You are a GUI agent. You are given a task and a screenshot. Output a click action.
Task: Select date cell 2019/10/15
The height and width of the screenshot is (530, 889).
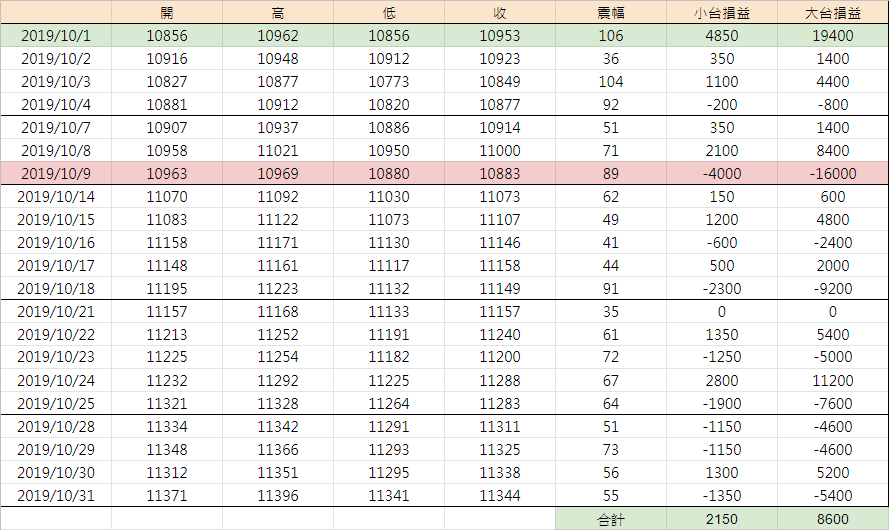tap(56, 219)
